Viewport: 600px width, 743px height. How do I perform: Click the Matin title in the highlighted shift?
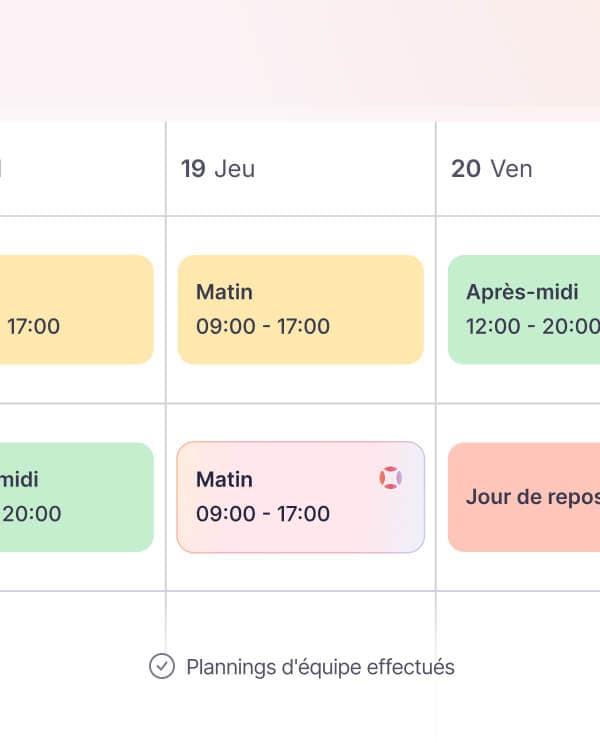click(224, 479)
